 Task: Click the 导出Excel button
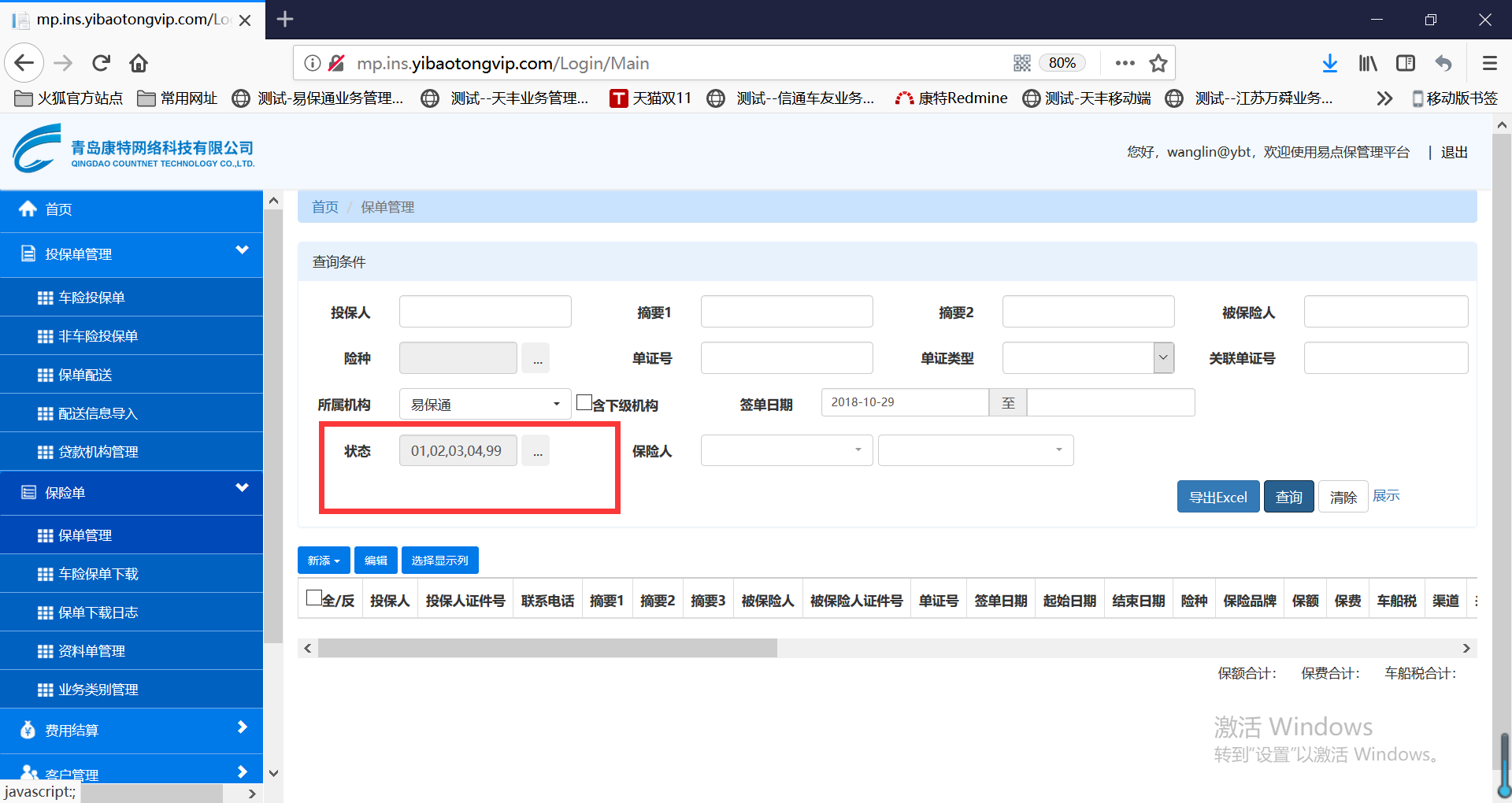coord(1217,497)
